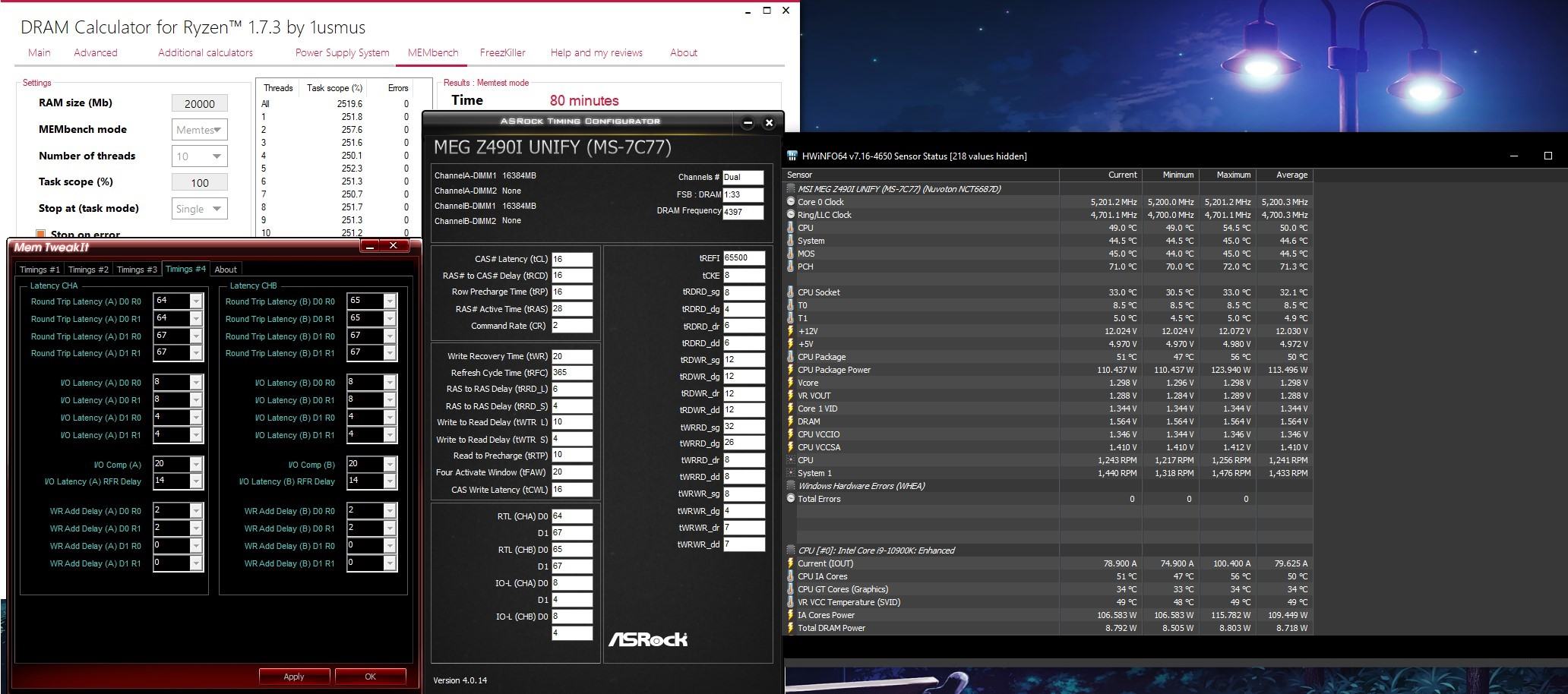Click the thermometer icon beside PCH
Viewport: 1568px width, 694px height.
click(x=791, y=267)
